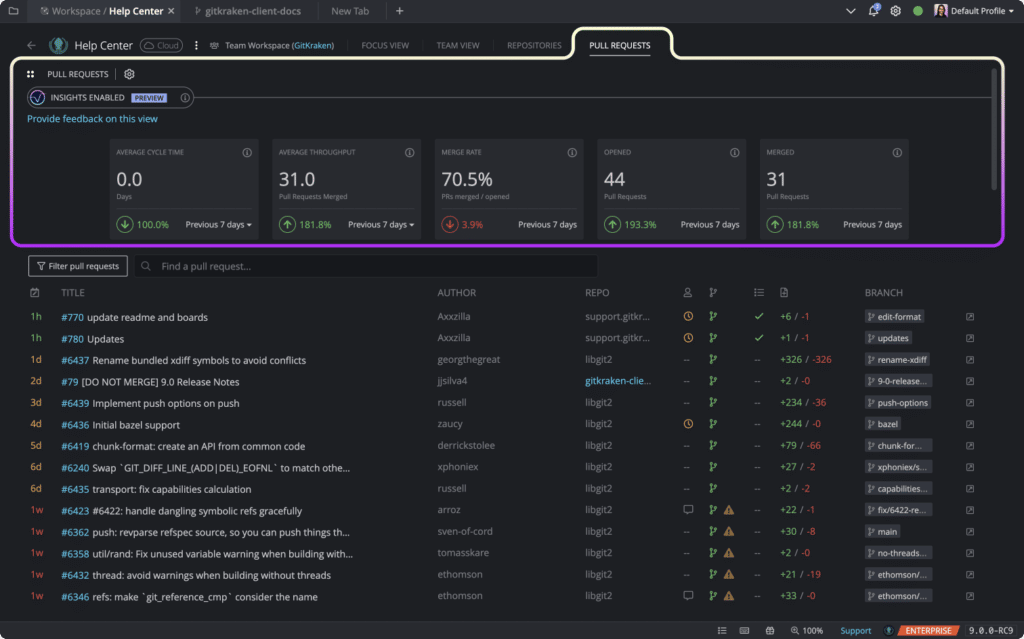Open pull request #6439 Implement push options
1024x639 pixels.
click(150, 403)
